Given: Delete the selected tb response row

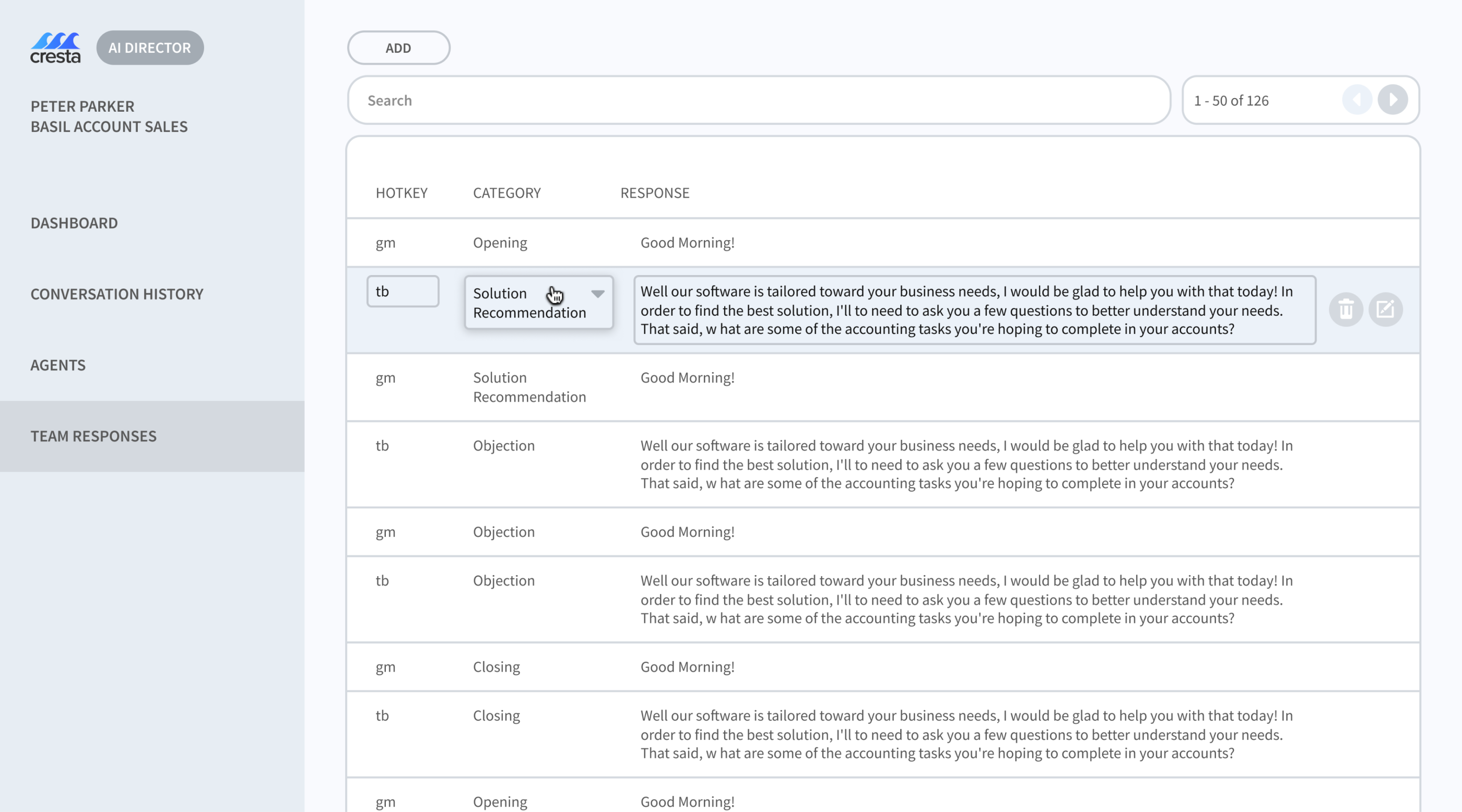Looking at the screenshot, I should (1346, 309).
